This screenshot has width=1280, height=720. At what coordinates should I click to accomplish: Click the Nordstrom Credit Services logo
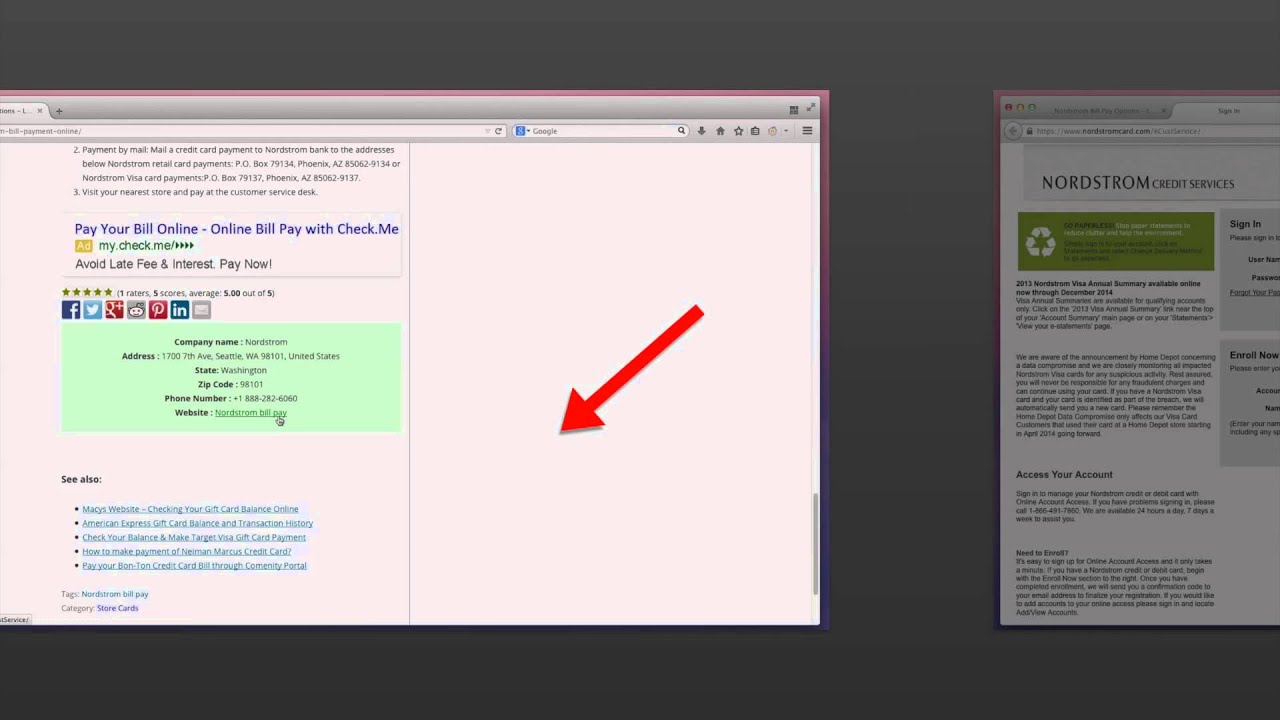1138,183
